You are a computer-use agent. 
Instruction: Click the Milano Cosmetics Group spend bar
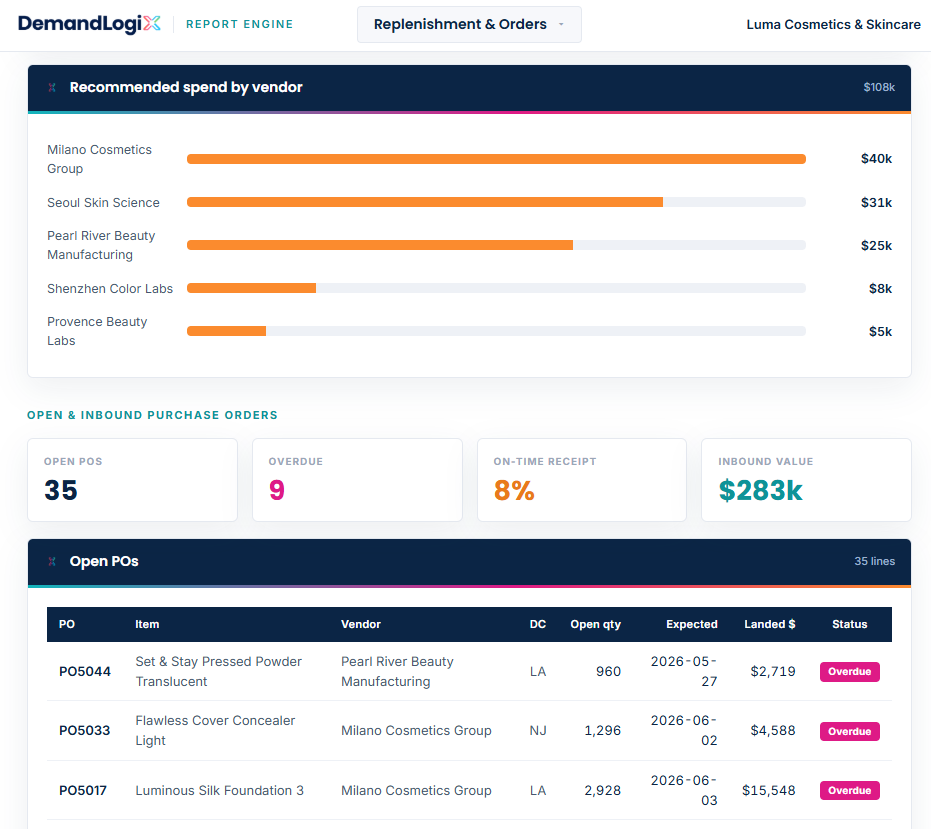tap(496, 159)
